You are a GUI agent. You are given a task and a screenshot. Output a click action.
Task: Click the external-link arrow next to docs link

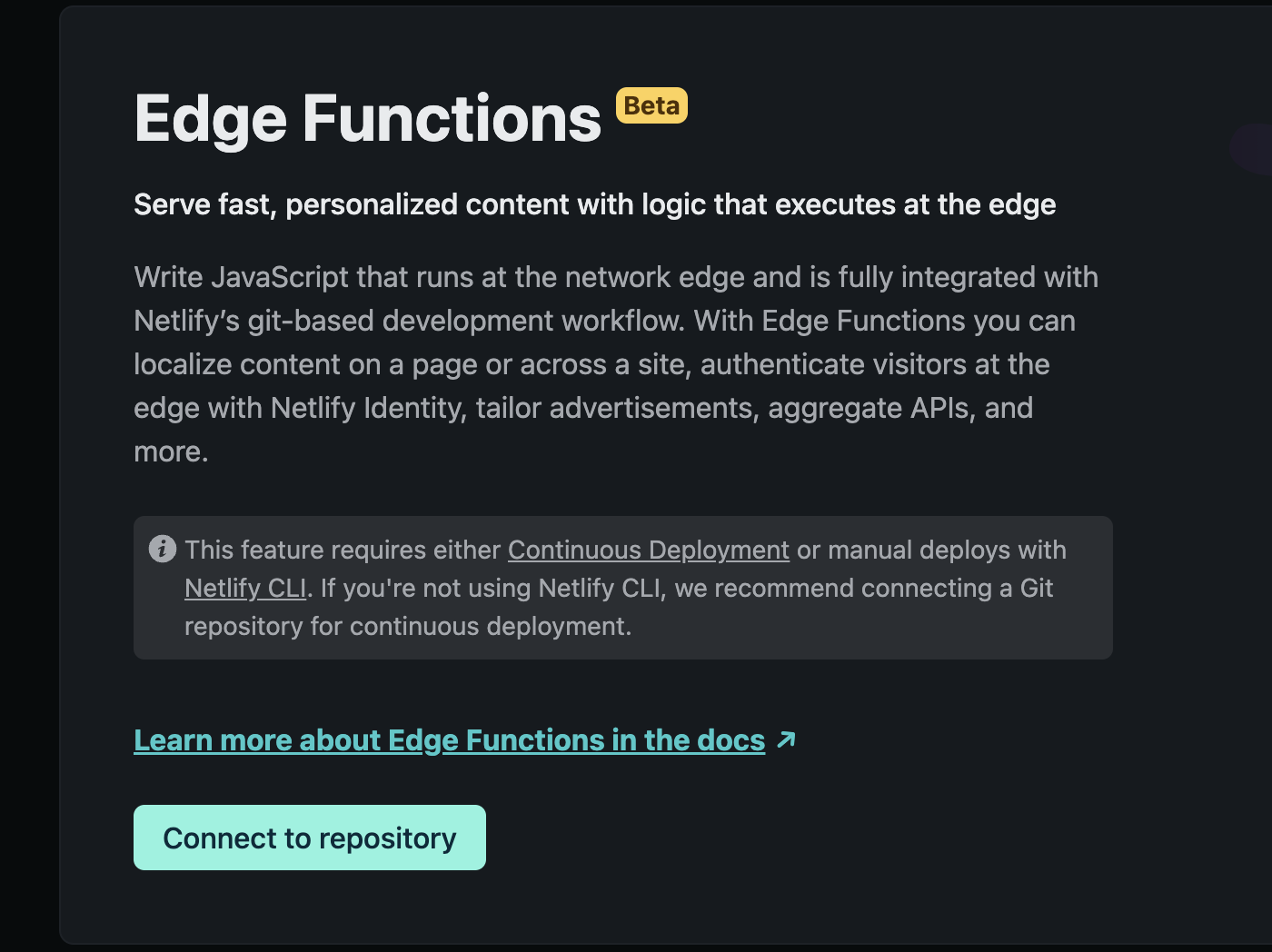785,739
